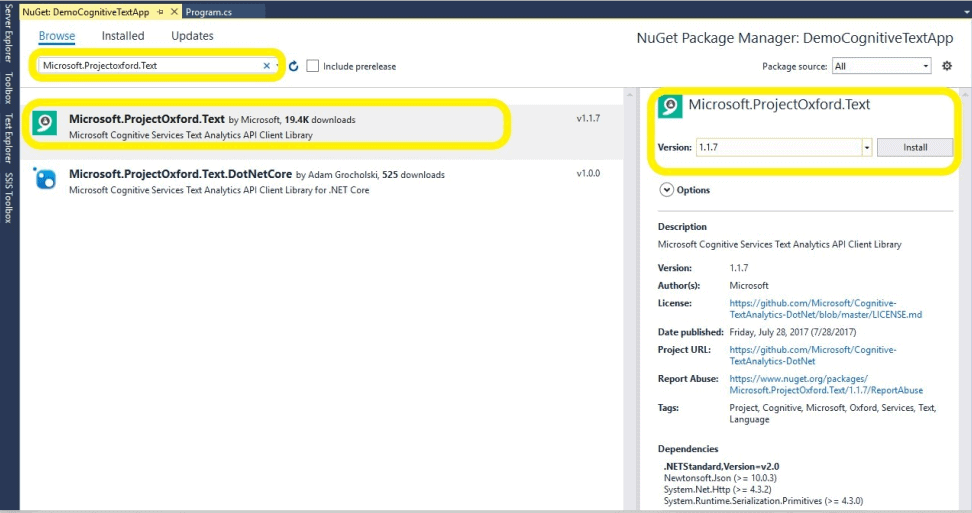Open NuGet settings gear icon
The height and width of the screenshot is (513, 972).
pyautogui.click(x=947, y=66)
